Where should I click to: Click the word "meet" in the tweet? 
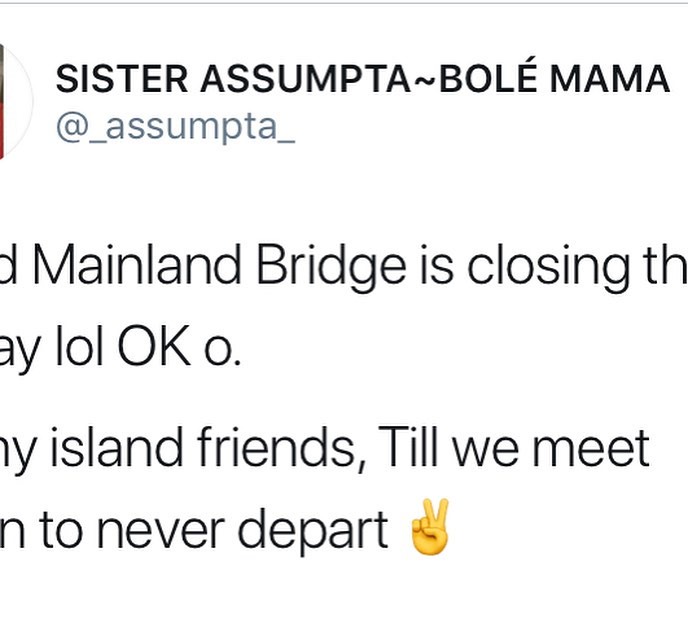coord(591,449)
